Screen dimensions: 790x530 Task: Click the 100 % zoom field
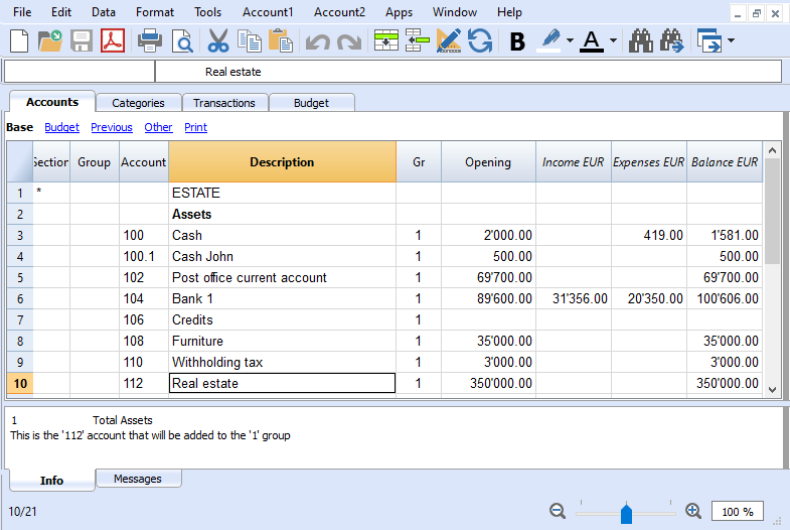coord(737,511)
